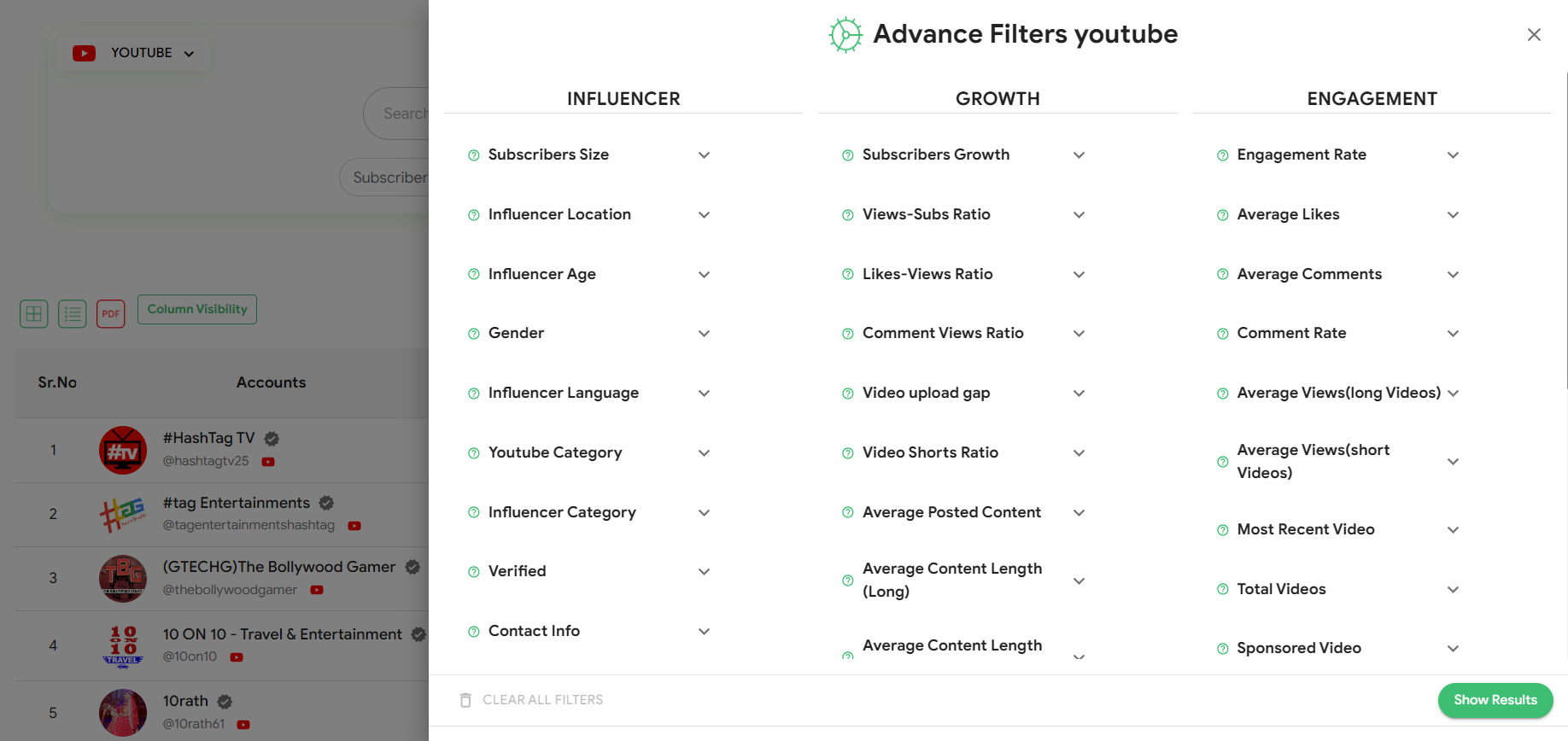This screenshot has width=1568, height=741.
Task: Expand the Average Views(long Videos) chevron
Action: point(1453,394)
